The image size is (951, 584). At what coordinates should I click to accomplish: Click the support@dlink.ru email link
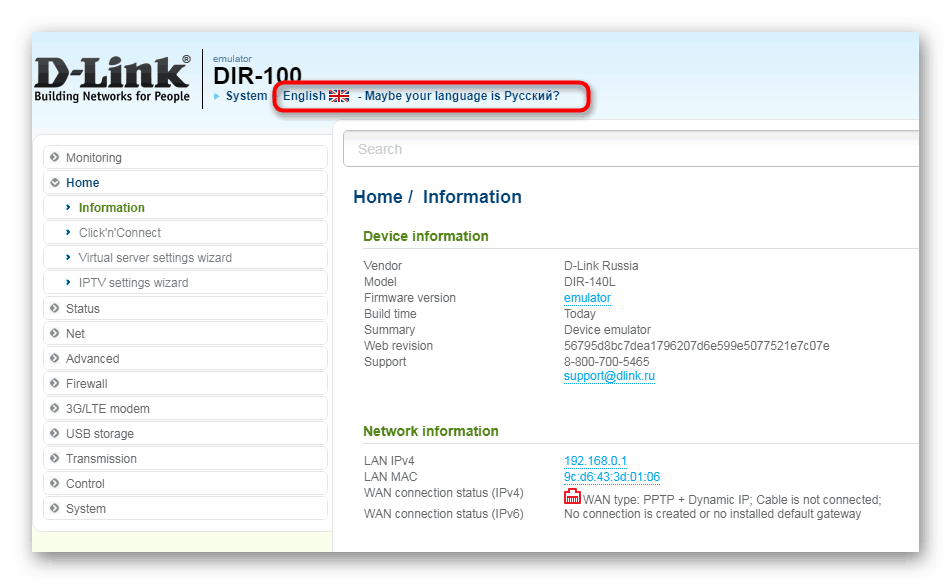609,376
